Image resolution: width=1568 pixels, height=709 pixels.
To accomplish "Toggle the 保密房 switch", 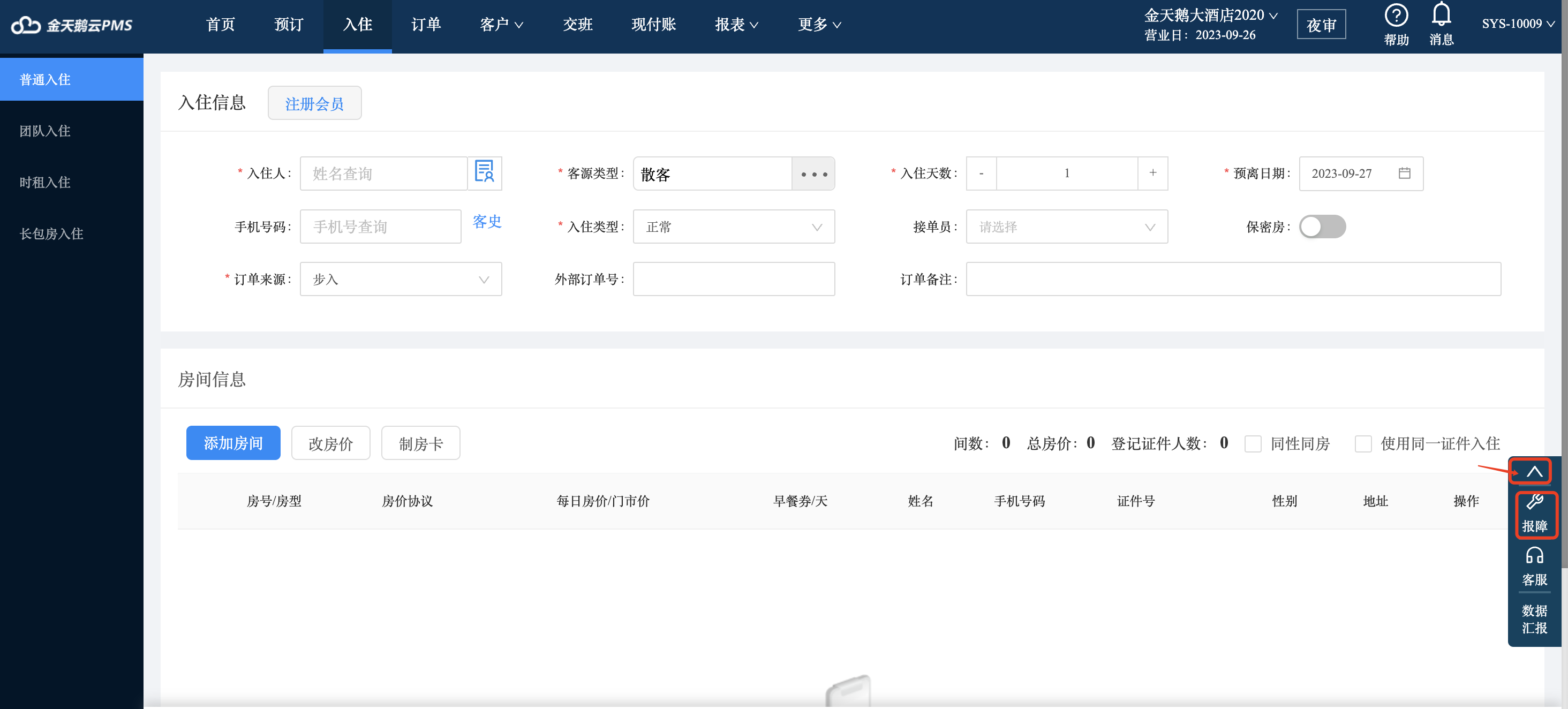I will click(1322, 227).
